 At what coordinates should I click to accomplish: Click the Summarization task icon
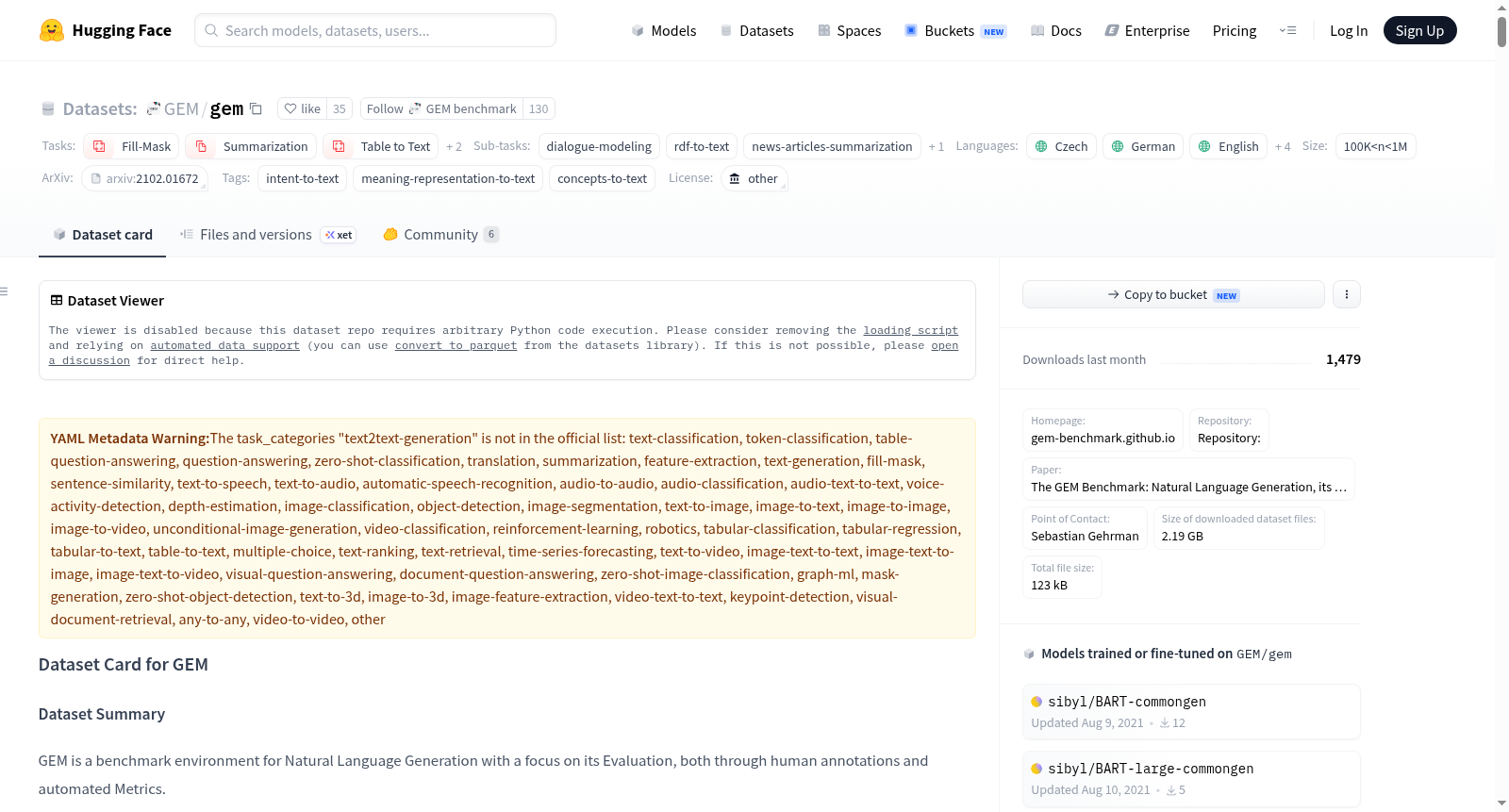[x=202, y=146]
